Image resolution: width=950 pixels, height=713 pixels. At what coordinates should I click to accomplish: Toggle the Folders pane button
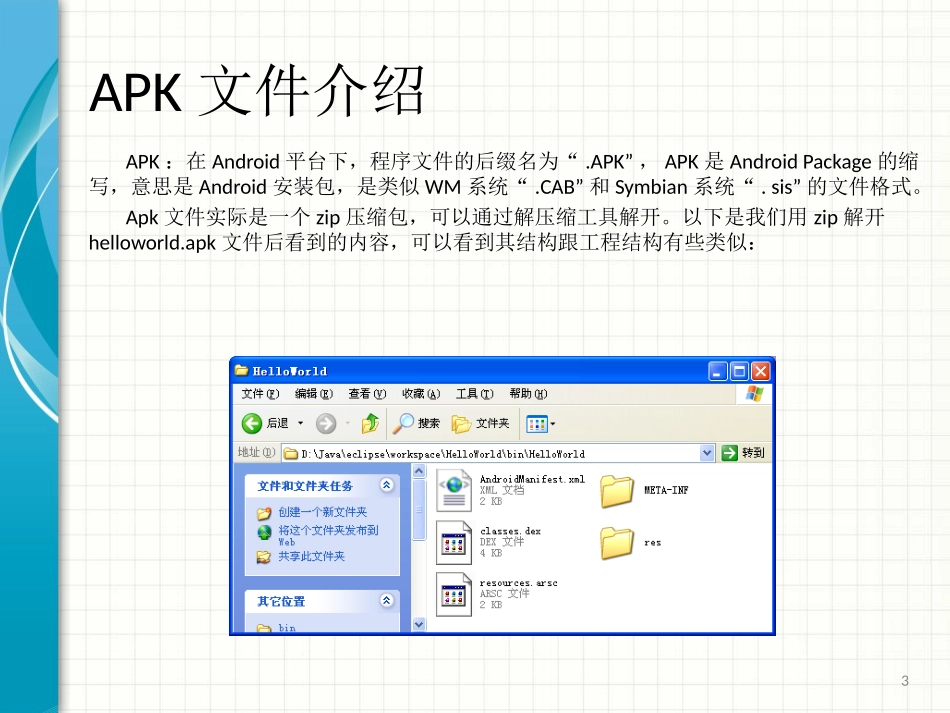point(480,423)
